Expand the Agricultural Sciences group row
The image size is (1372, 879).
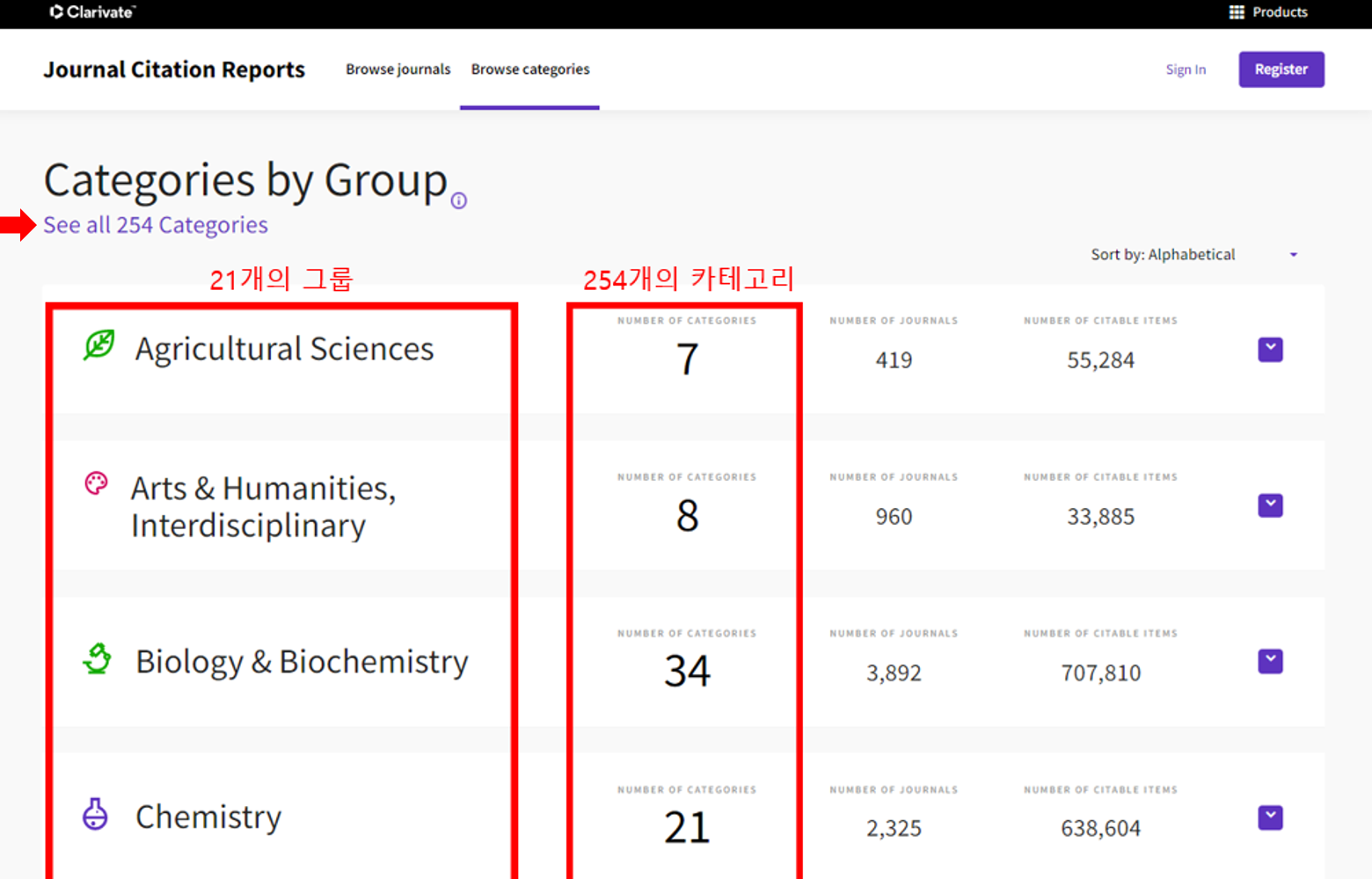[1270, 350]
